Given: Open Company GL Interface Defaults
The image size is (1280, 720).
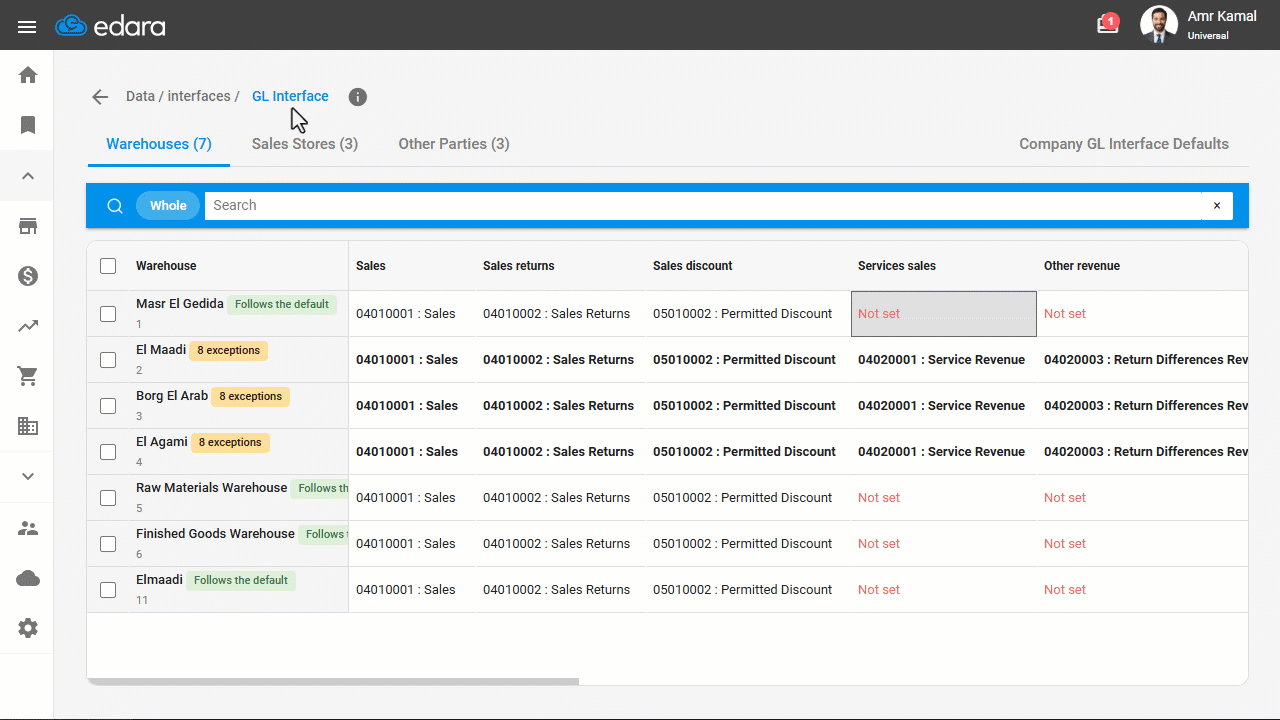Looking at the screenshot, I should click(x=1124, y=144).
